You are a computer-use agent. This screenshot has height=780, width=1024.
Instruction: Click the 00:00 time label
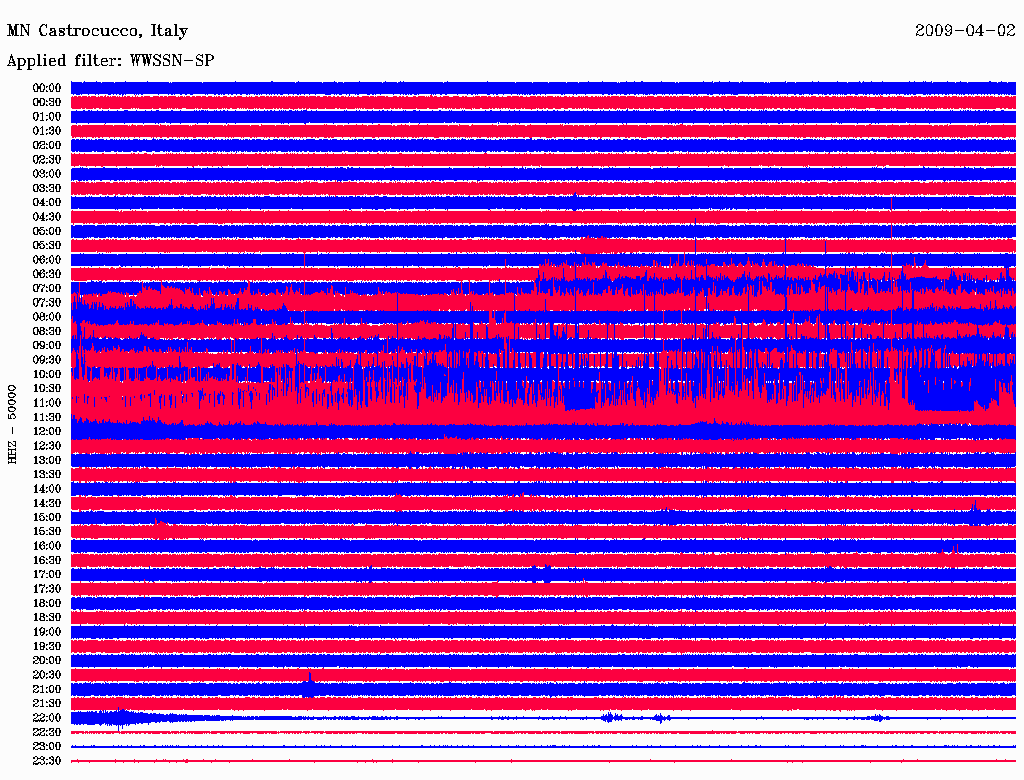47,88
